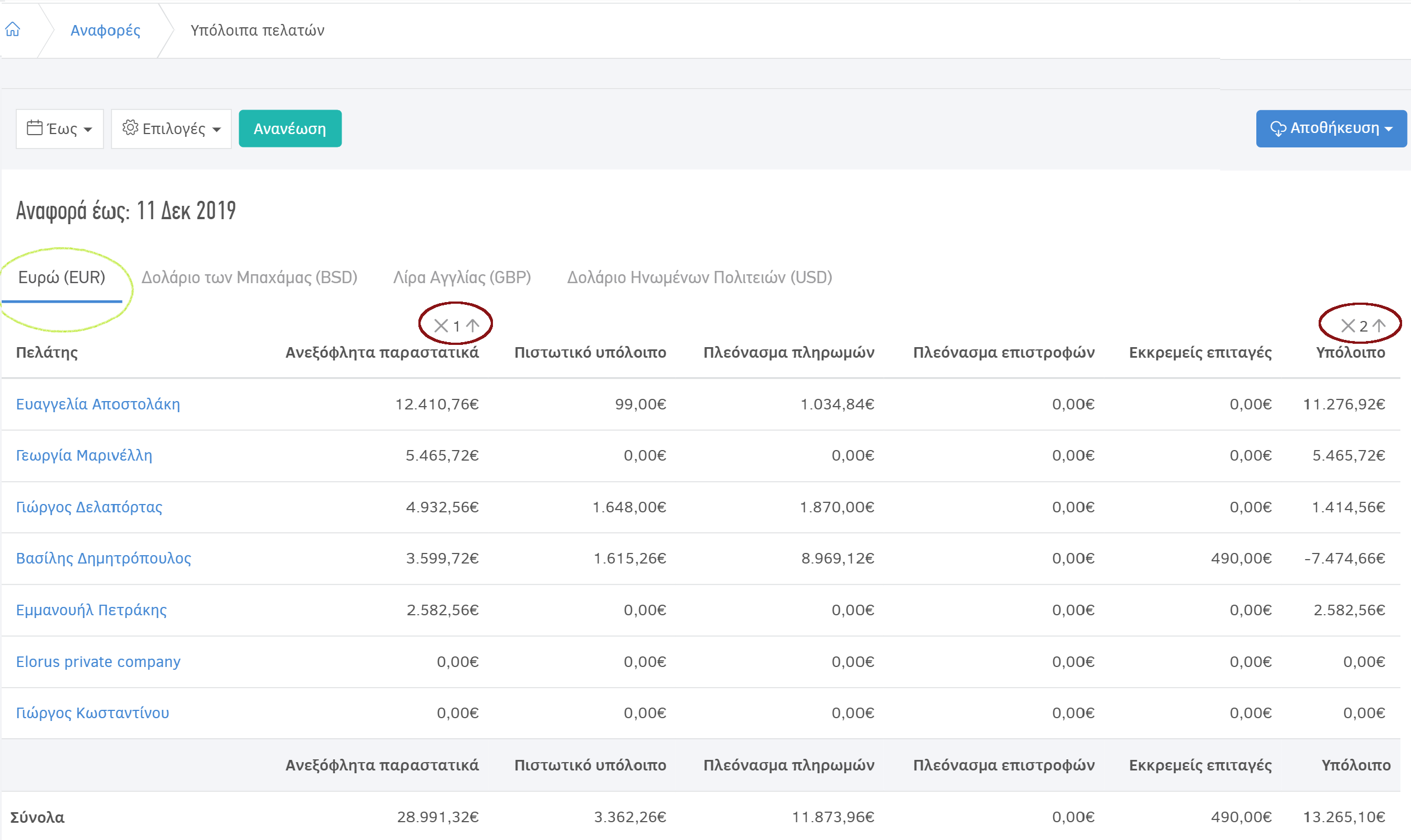The height and width of the screenshot is (840, 1411).
Task: Click the Σύνολα totals label
Action: pos(37,817)
